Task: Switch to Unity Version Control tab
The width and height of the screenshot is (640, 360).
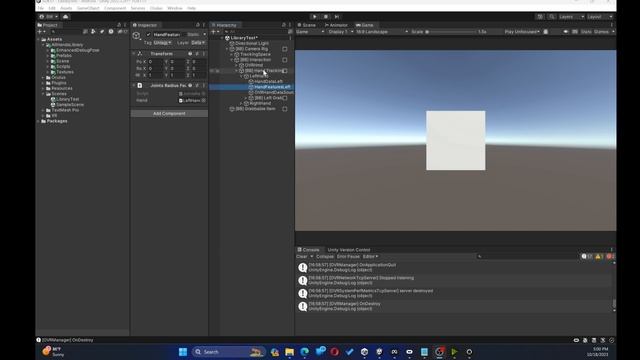Action: coord(349,250)
